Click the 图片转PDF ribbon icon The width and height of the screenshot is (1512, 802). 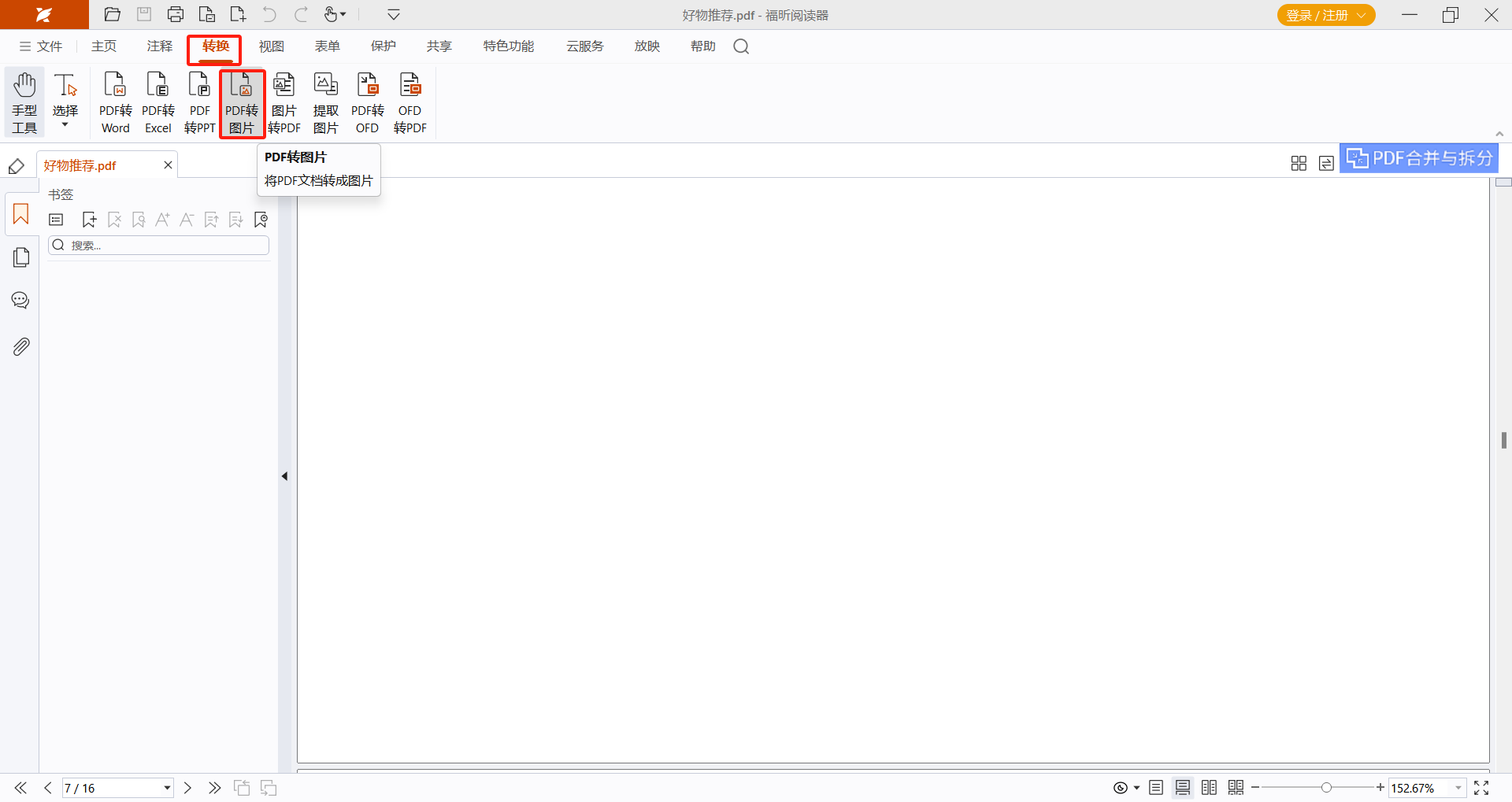pyautogui.click(x=283, y=103)
